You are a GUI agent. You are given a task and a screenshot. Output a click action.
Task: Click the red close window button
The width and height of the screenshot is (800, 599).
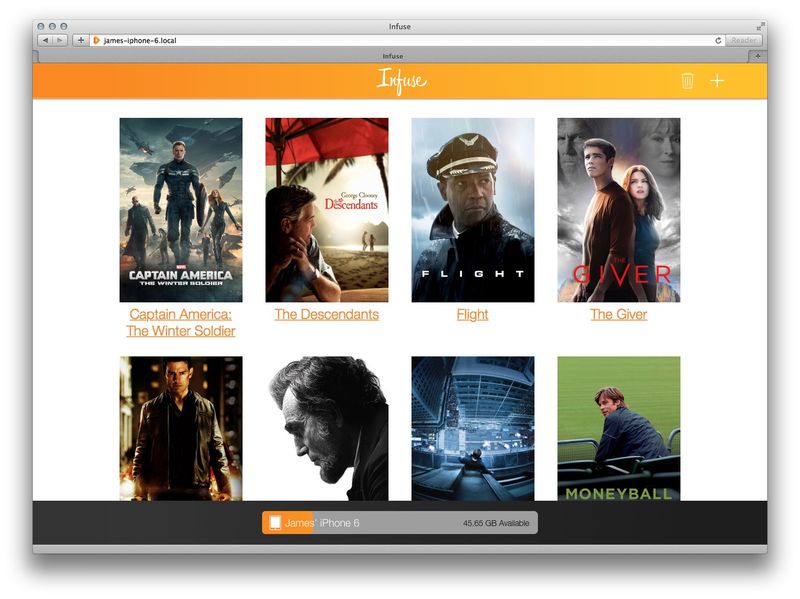click(41, 26)
